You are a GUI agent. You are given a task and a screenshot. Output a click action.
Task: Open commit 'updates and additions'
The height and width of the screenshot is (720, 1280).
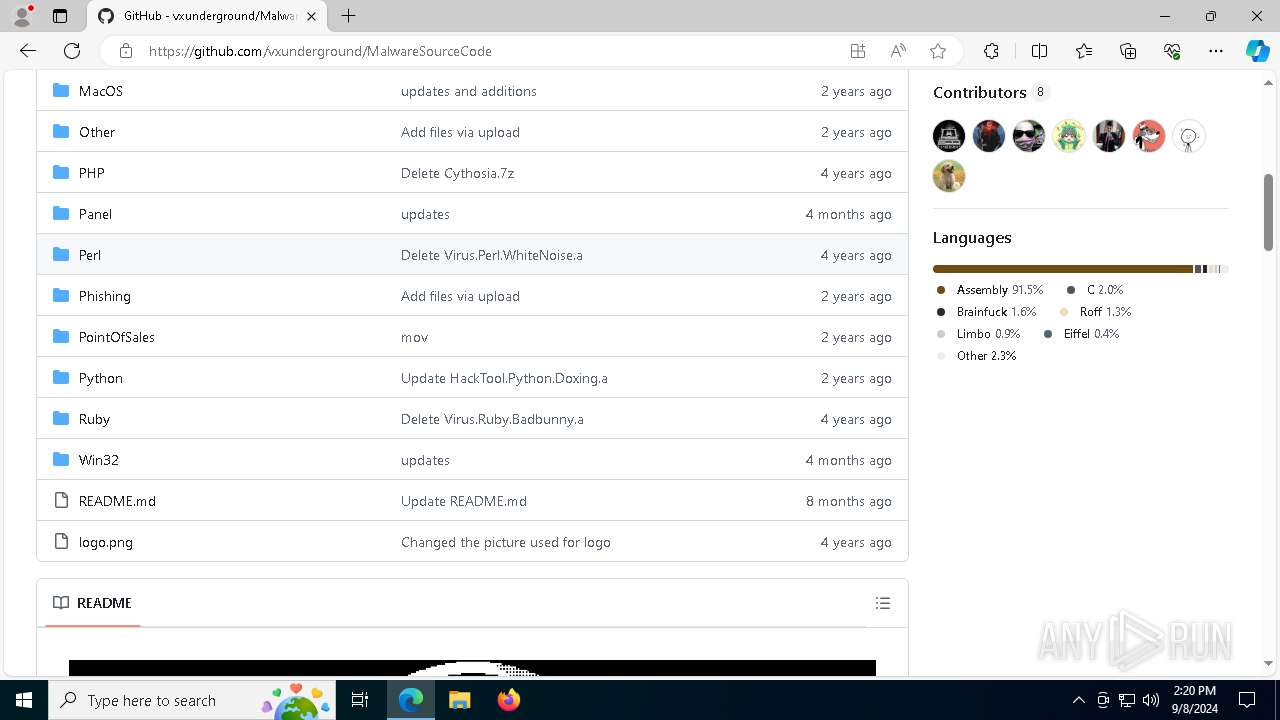[x=469, y=91]
